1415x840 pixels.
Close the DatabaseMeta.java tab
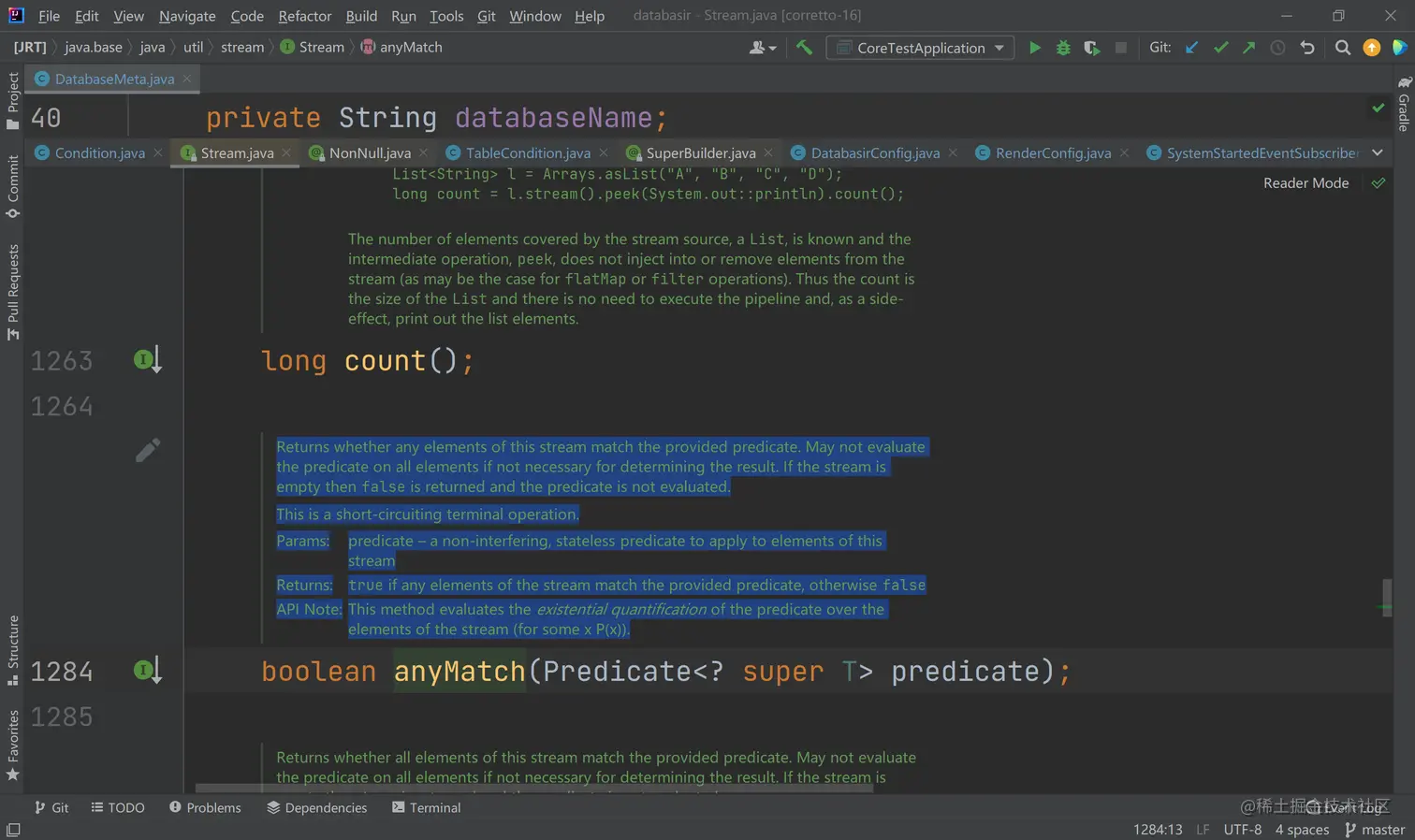click(187, 79)
